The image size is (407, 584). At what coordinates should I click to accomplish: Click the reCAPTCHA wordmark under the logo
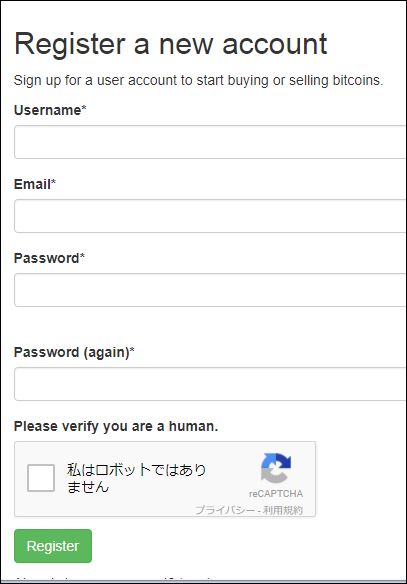(276, 494)
